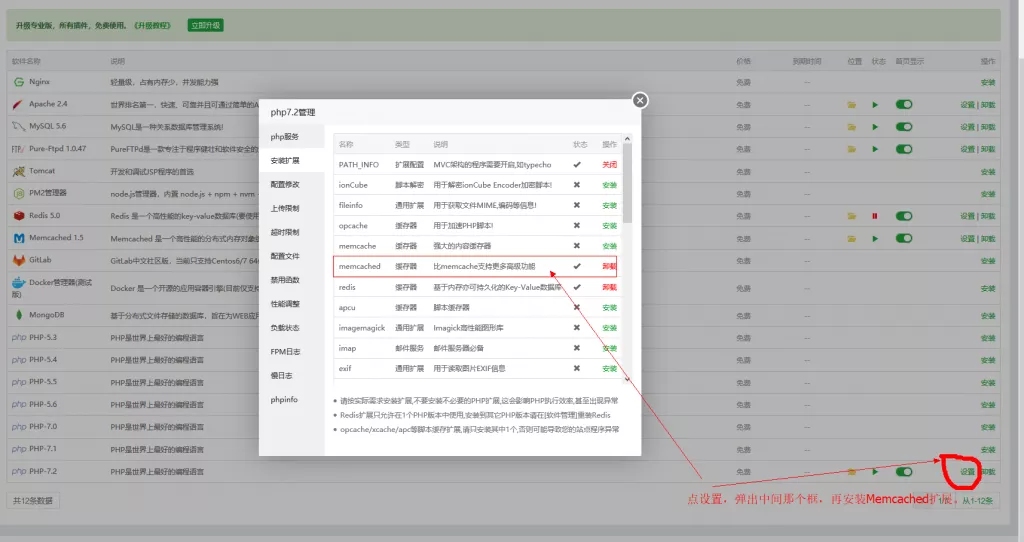Click MySQL 5.6 green running status icon
The width and height of the screenshot is (1024, 542).
click(875, 127)
